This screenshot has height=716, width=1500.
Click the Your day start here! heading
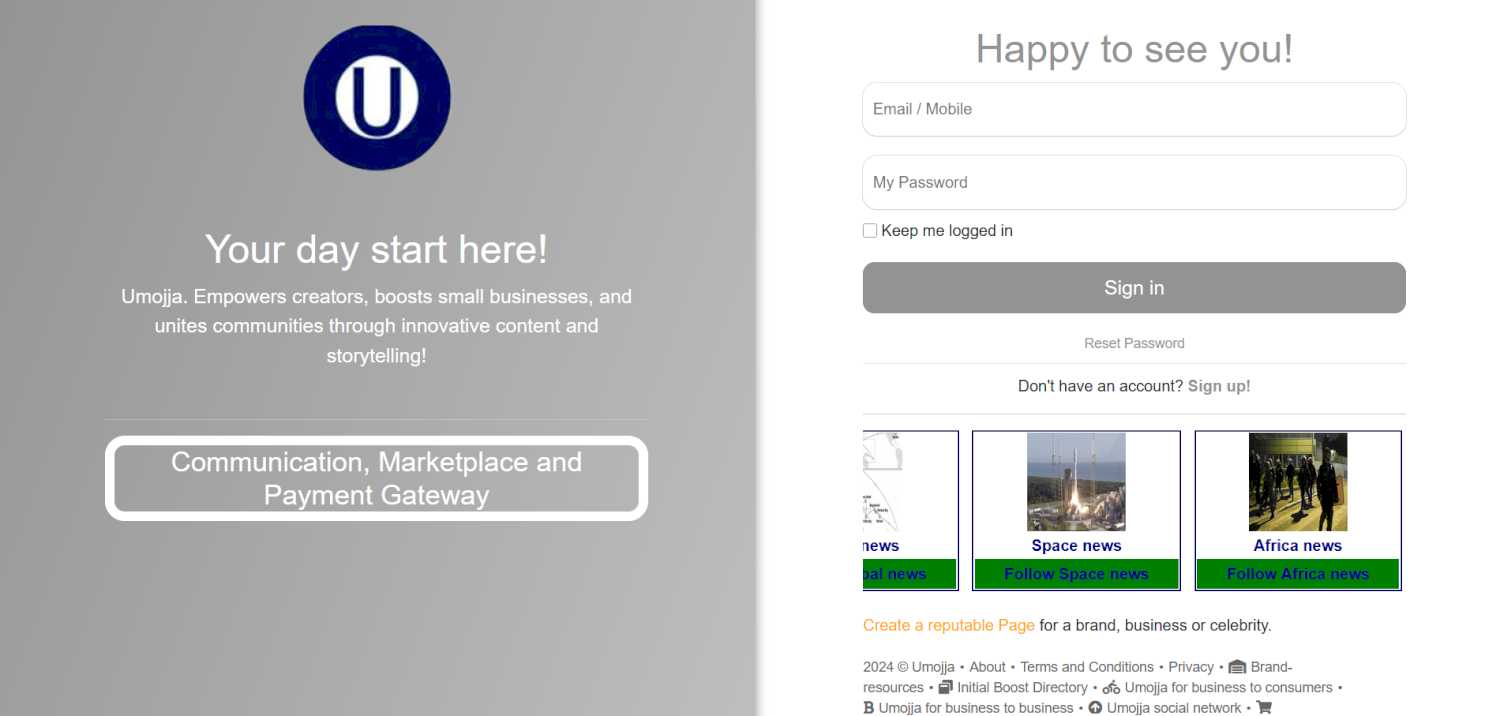pyautogui.click(x=376, y=249)
